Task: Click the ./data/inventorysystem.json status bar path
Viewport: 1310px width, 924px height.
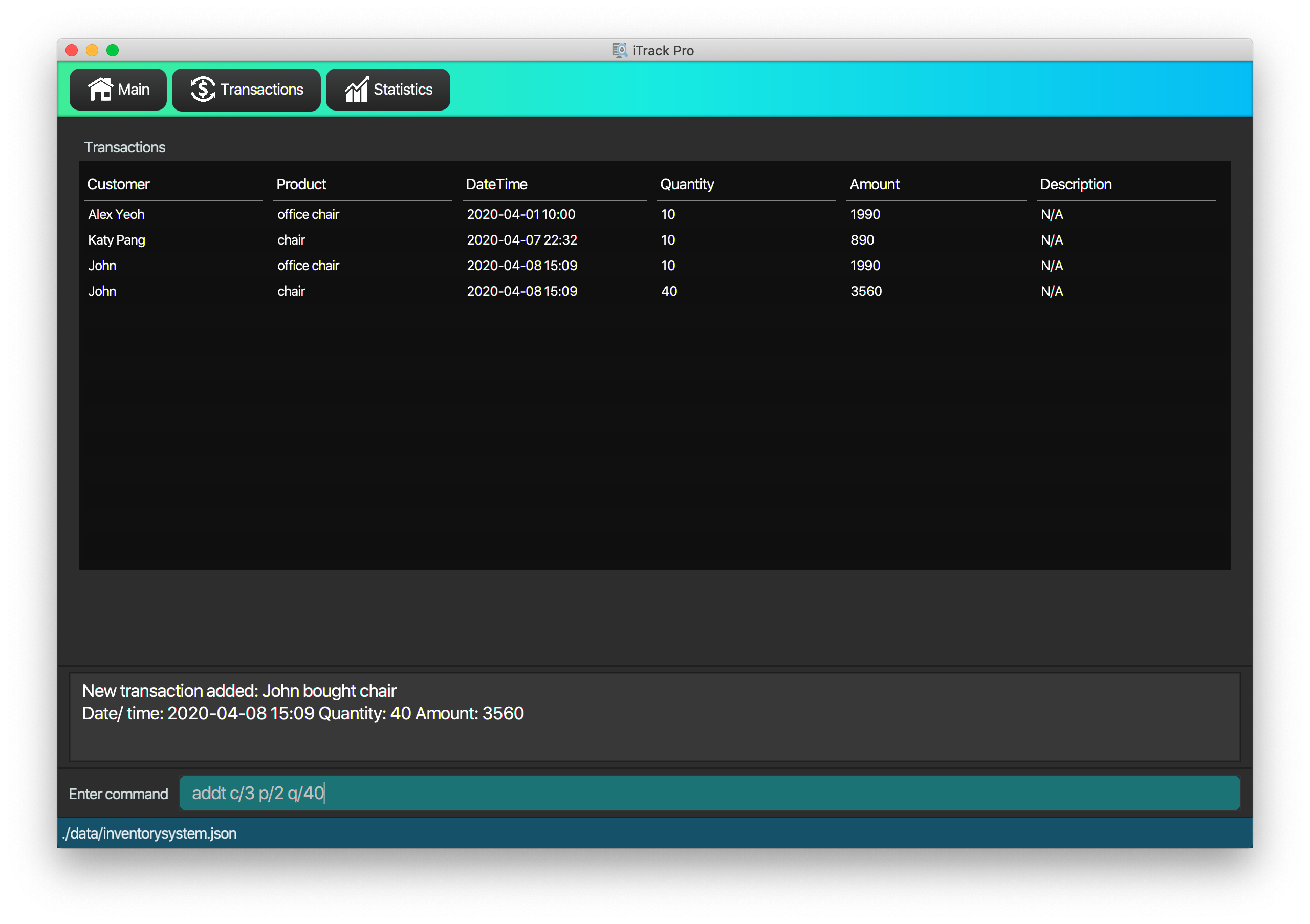Action: 149,833
